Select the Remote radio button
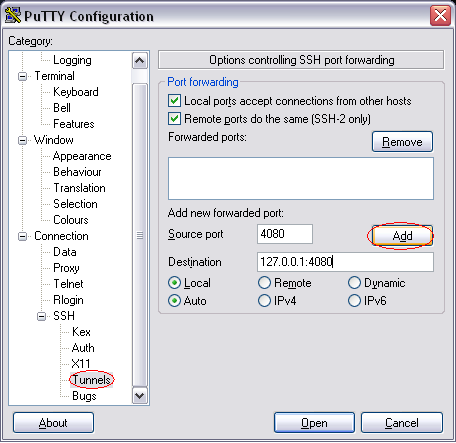Viewport: 456px width, 443px height. (264, 283)
